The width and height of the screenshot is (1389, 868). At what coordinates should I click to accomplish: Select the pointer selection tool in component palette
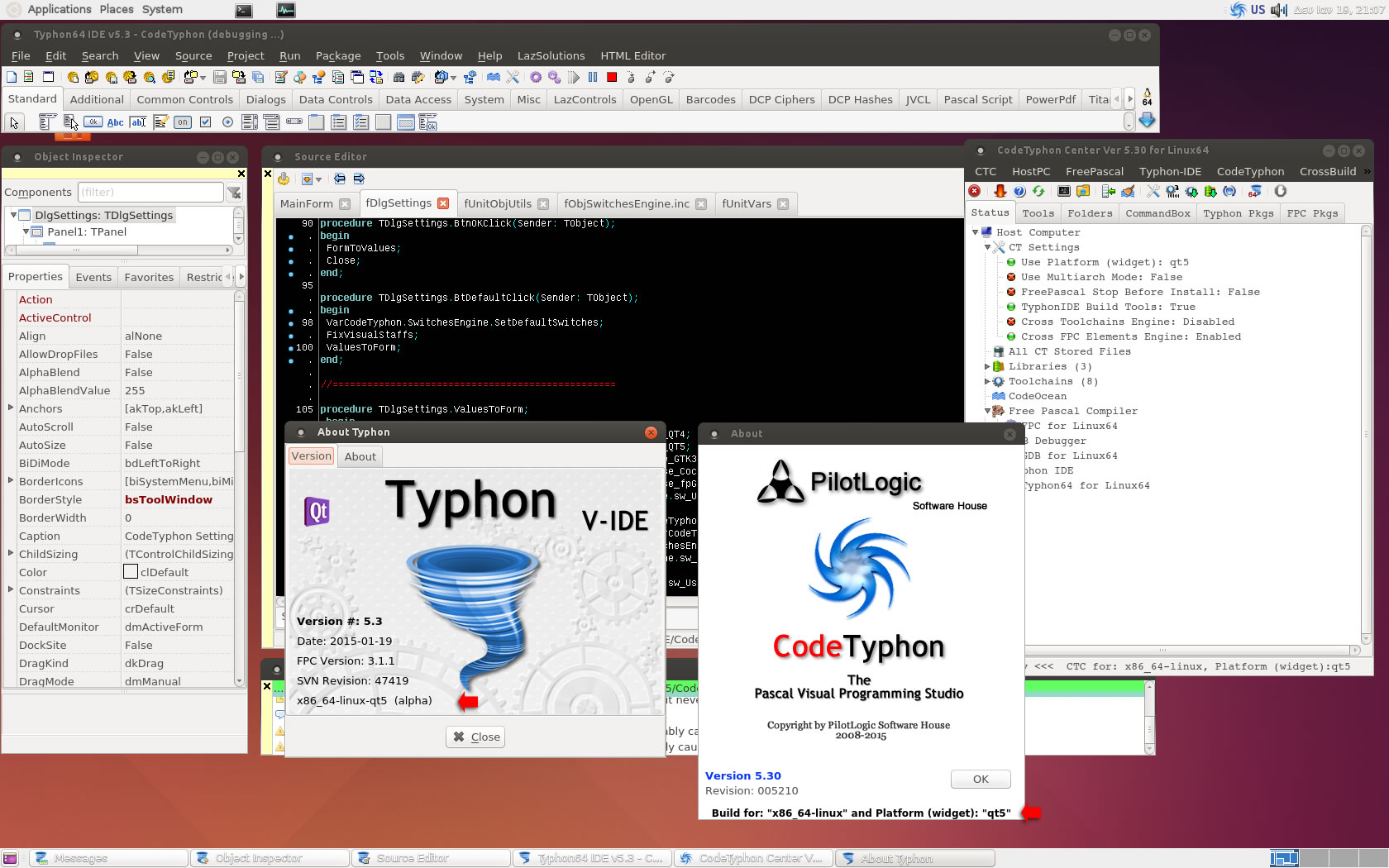click(14, 122)
